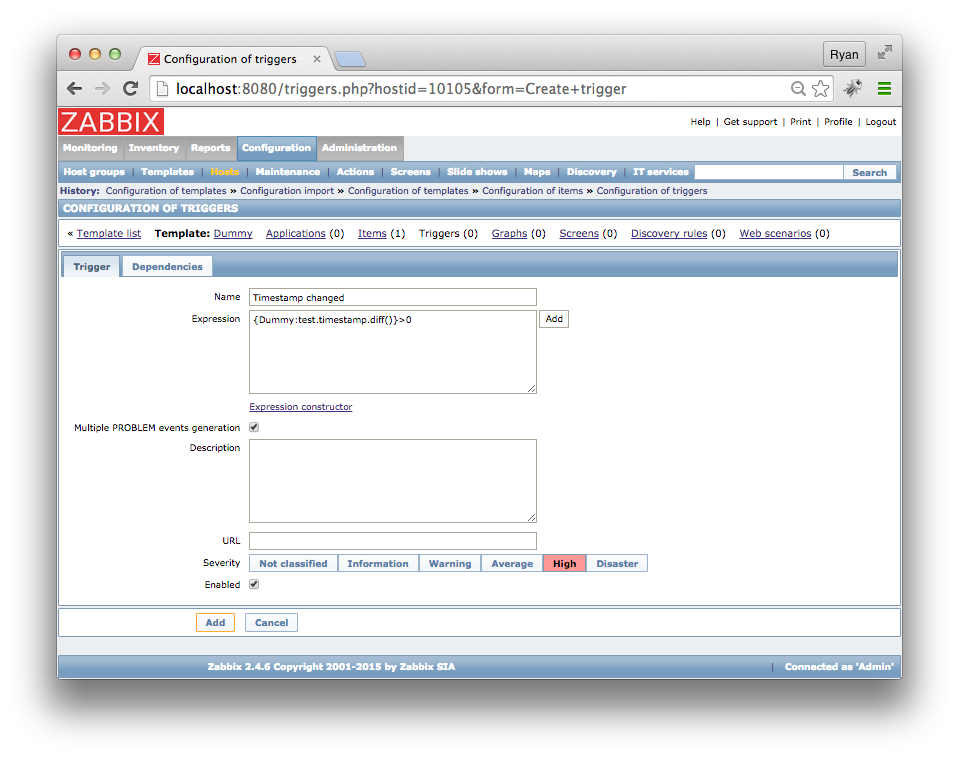Open the Discovery rules link
This screenshot has height=758, width=959.
click(x=669, y=233)
